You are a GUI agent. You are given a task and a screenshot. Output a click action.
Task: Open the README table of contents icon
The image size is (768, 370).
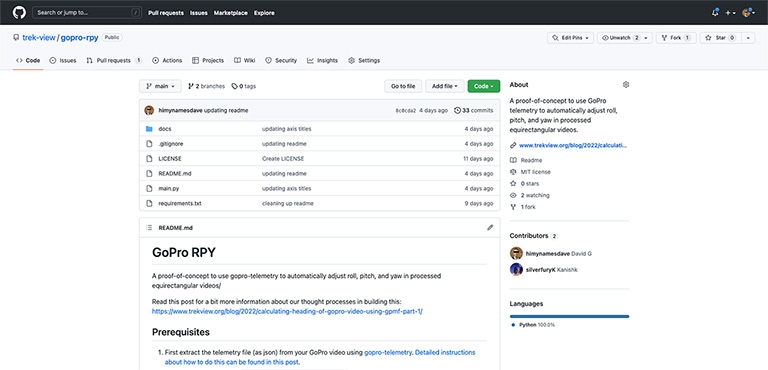149,228
